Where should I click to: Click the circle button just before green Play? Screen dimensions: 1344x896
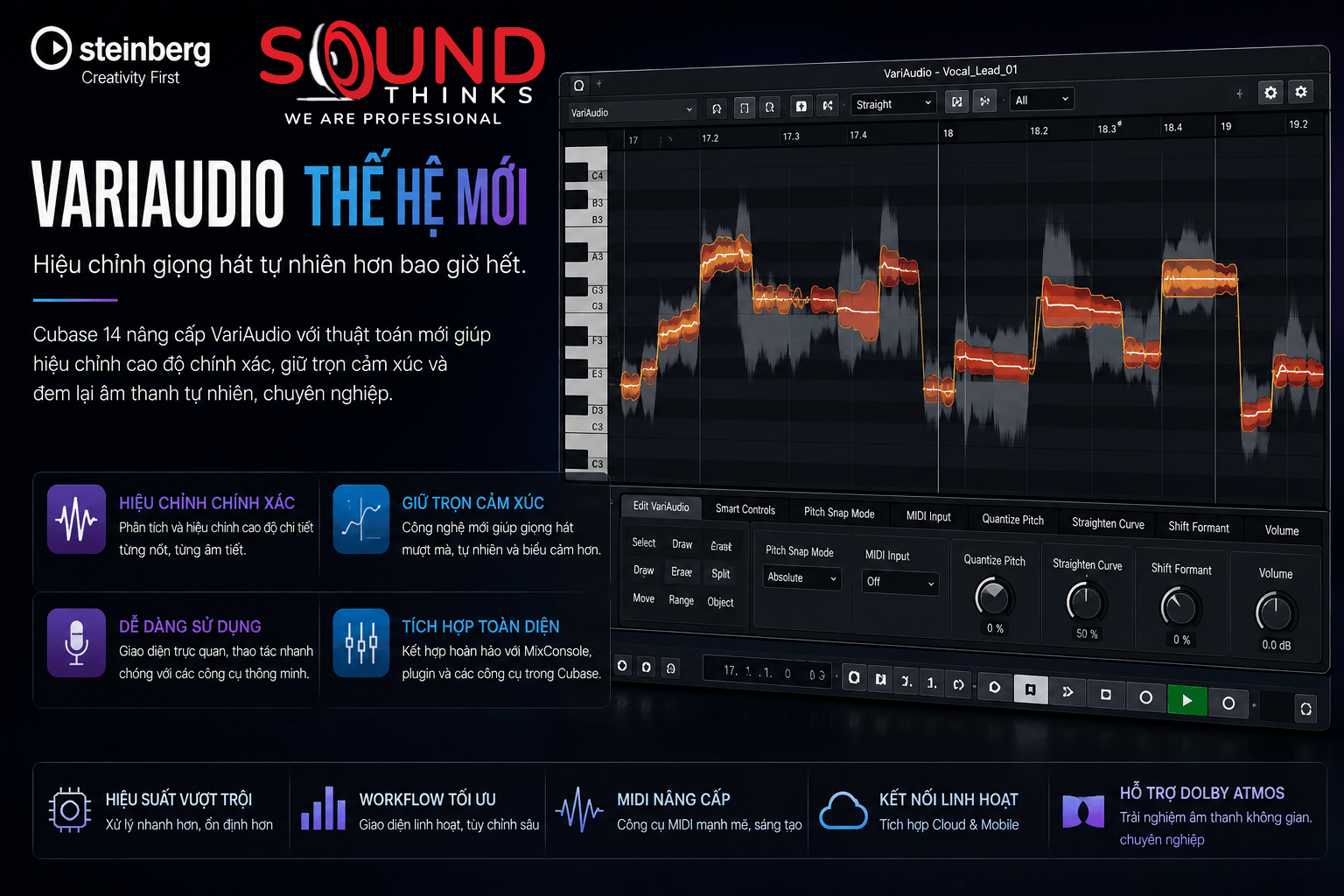coord(1145,697)
